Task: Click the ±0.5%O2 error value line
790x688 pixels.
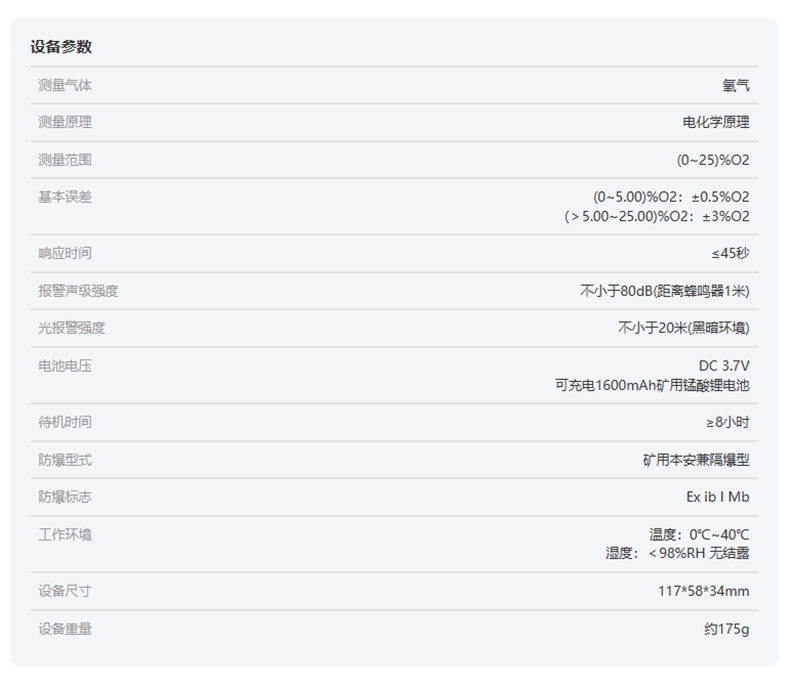Action: pos(671,197)
